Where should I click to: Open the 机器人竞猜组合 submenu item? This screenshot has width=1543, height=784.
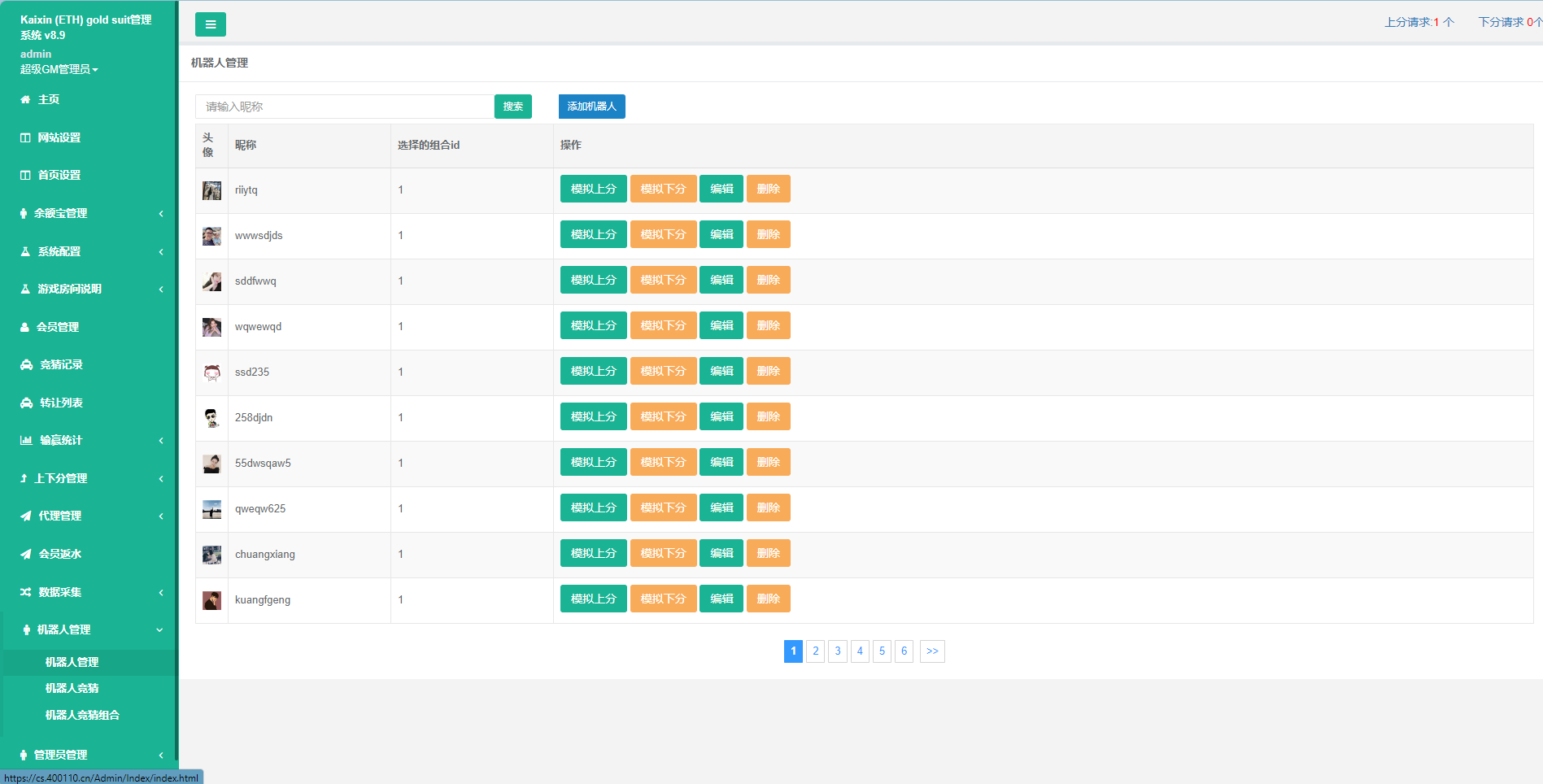point(82,715)
